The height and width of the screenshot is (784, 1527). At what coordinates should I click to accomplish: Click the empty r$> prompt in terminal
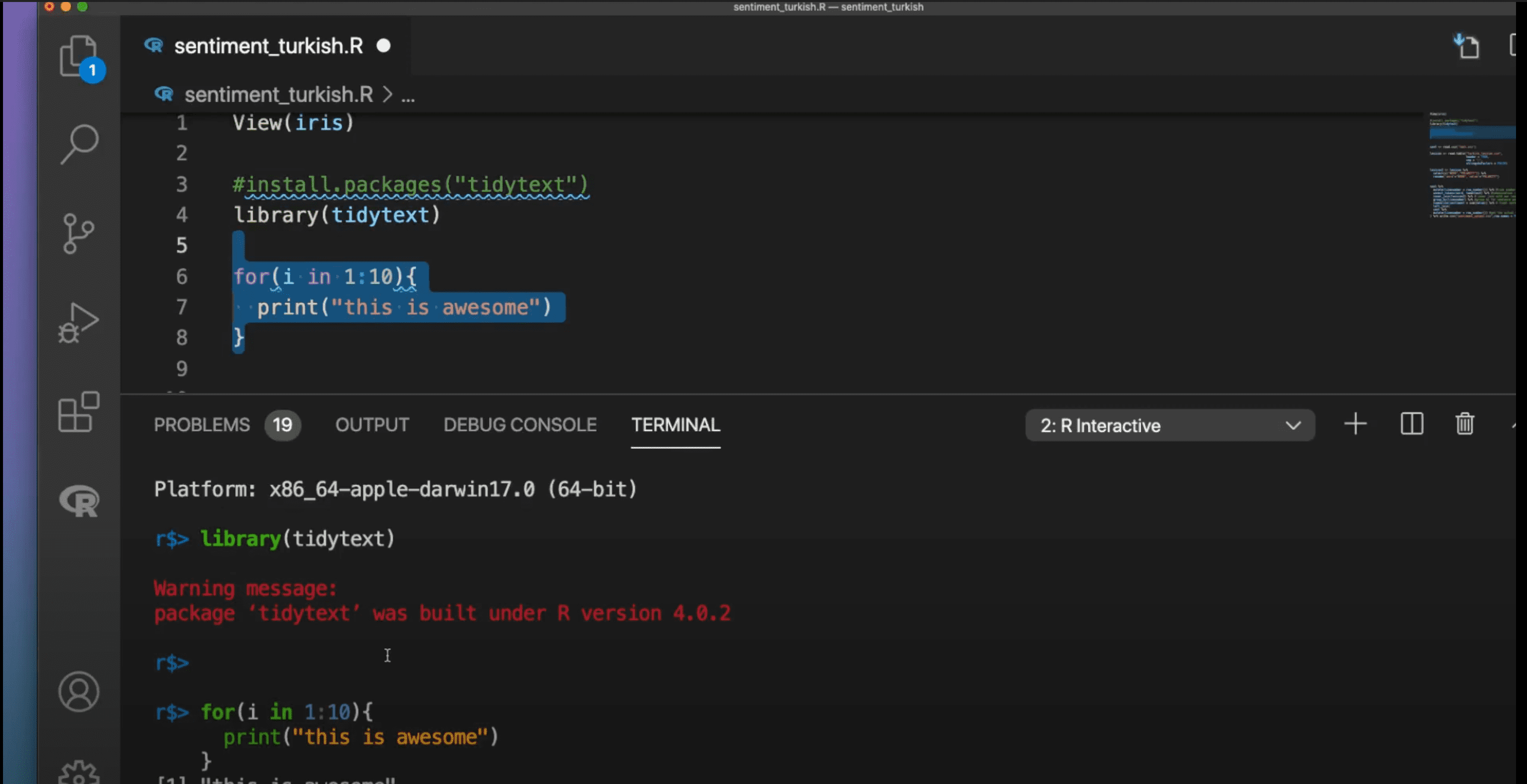point(172,662)
